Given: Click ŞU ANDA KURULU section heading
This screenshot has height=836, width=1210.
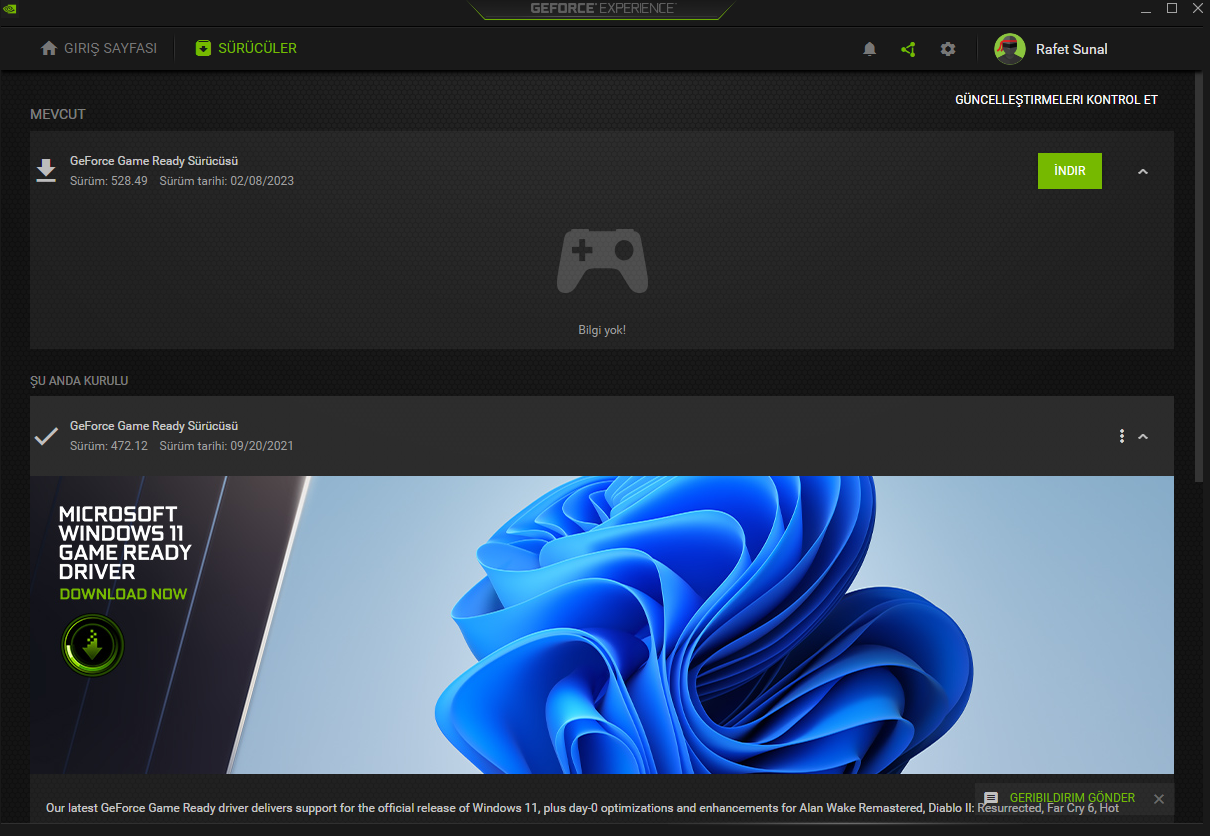Looking at the screenshot, I should (x=79, y=381).
